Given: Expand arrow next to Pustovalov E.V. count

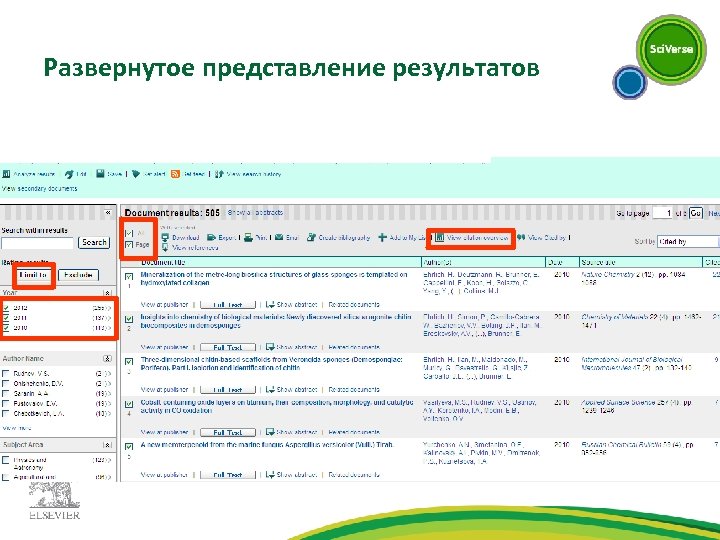Looking at the screenshot, I should [109, 404].
